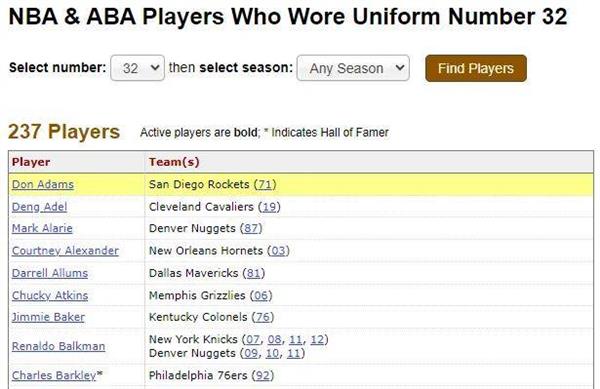Click Cleveland Cavaliers 19 season link
The height and width of the screenshot is (389, 600).
point(269,207)
